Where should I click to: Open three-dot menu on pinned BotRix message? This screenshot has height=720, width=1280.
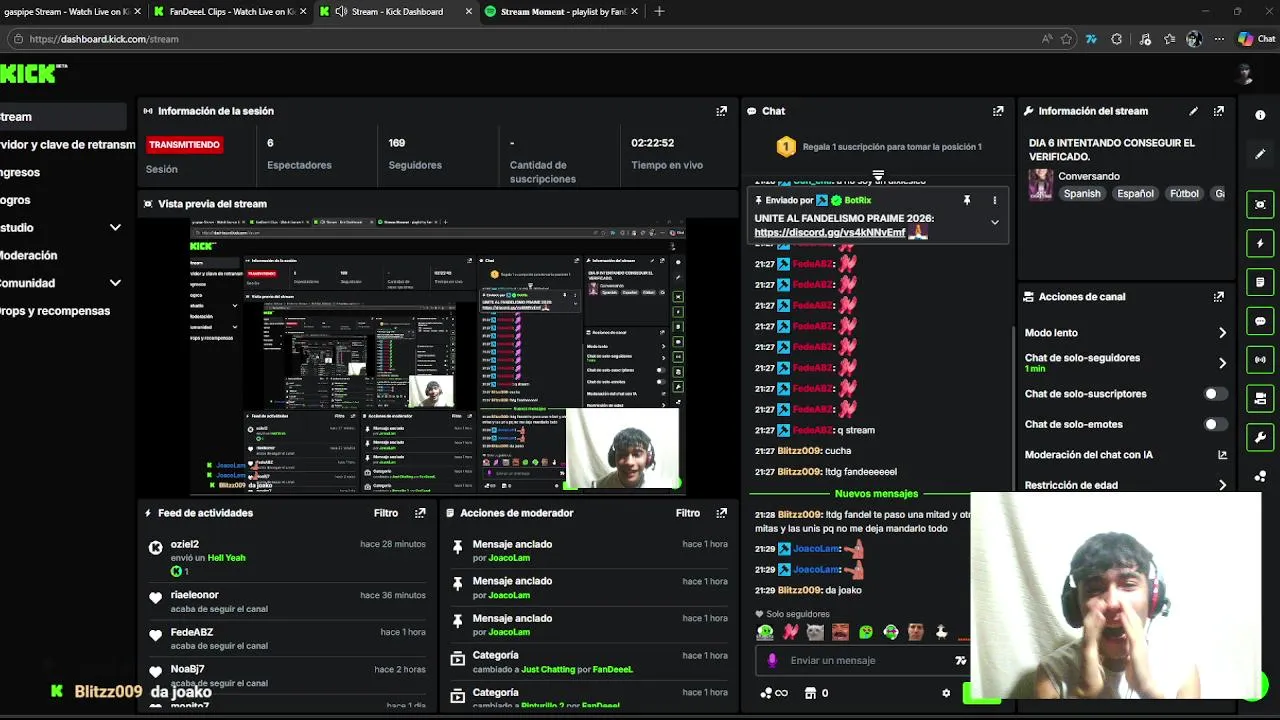click(994, 200)
